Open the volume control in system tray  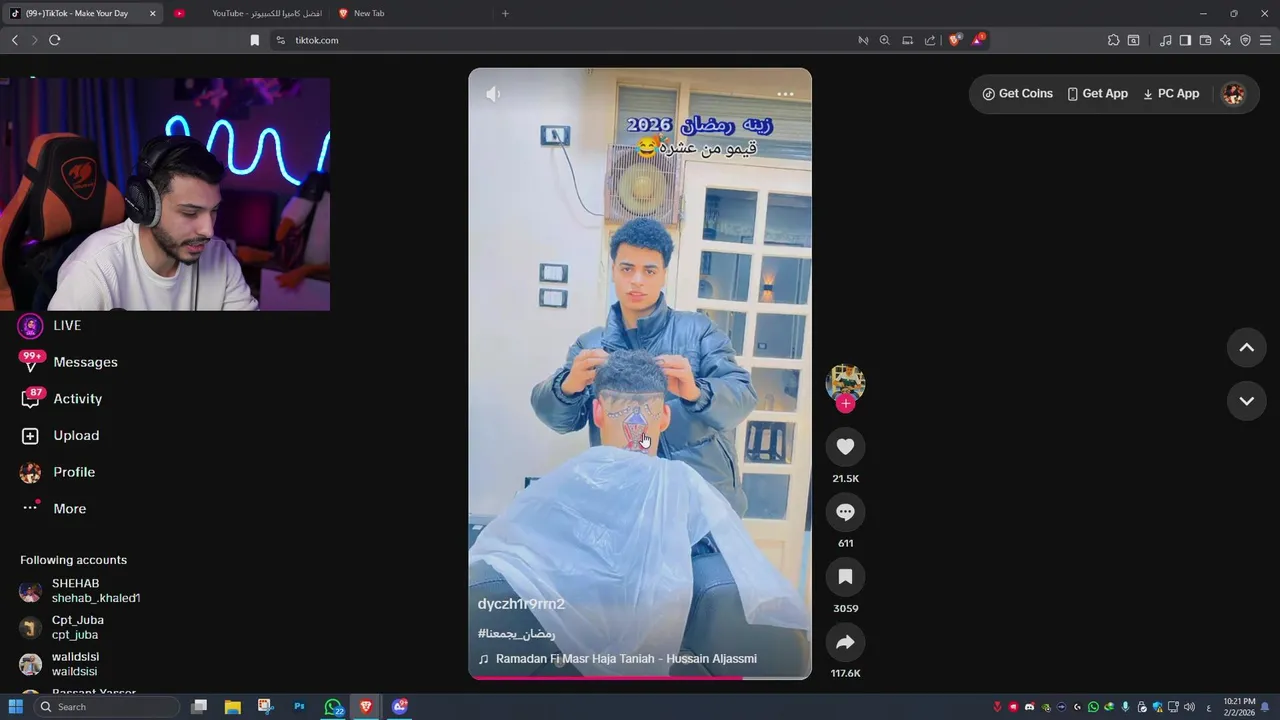[x=1189, y=707]
